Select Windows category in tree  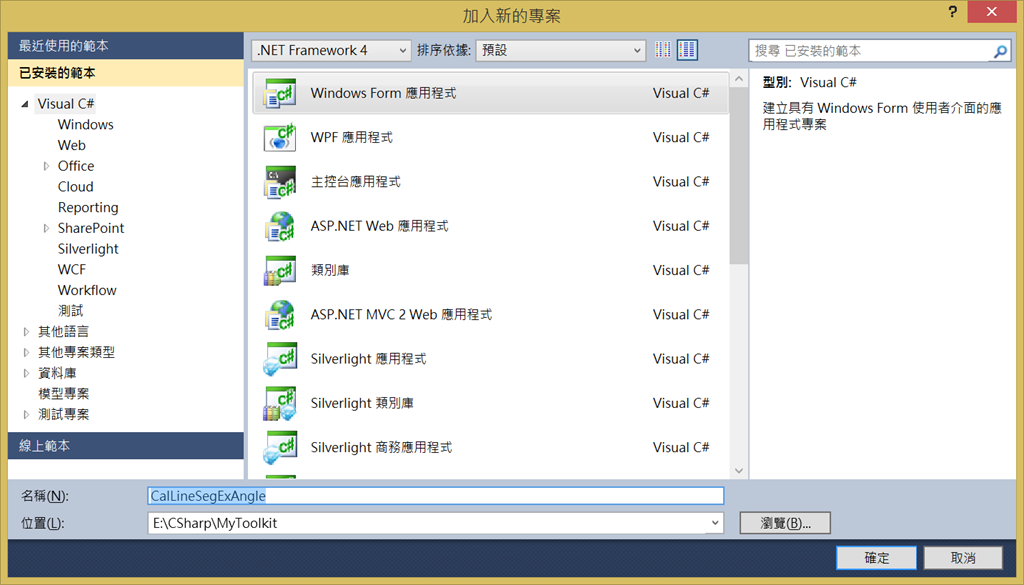pyautogui.click(x=86, y=124)
